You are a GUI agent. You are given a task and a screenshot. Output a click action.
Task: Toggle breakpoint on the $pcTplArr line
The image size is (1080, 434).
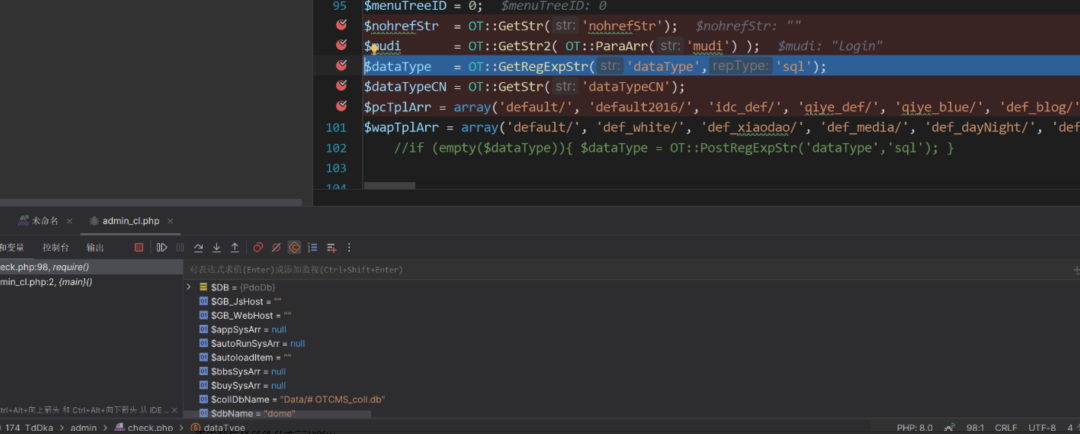341,106
